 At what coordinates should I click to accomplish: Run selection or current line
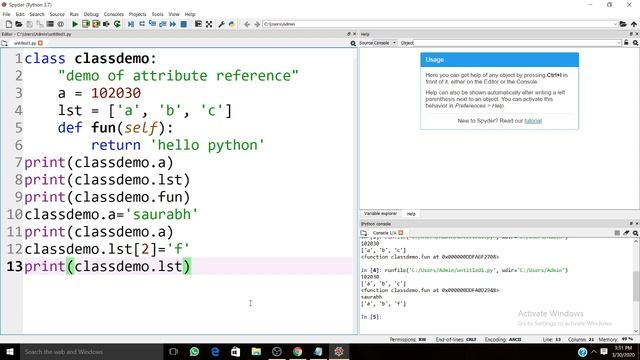pyautogui.click(x=107, y=24)
